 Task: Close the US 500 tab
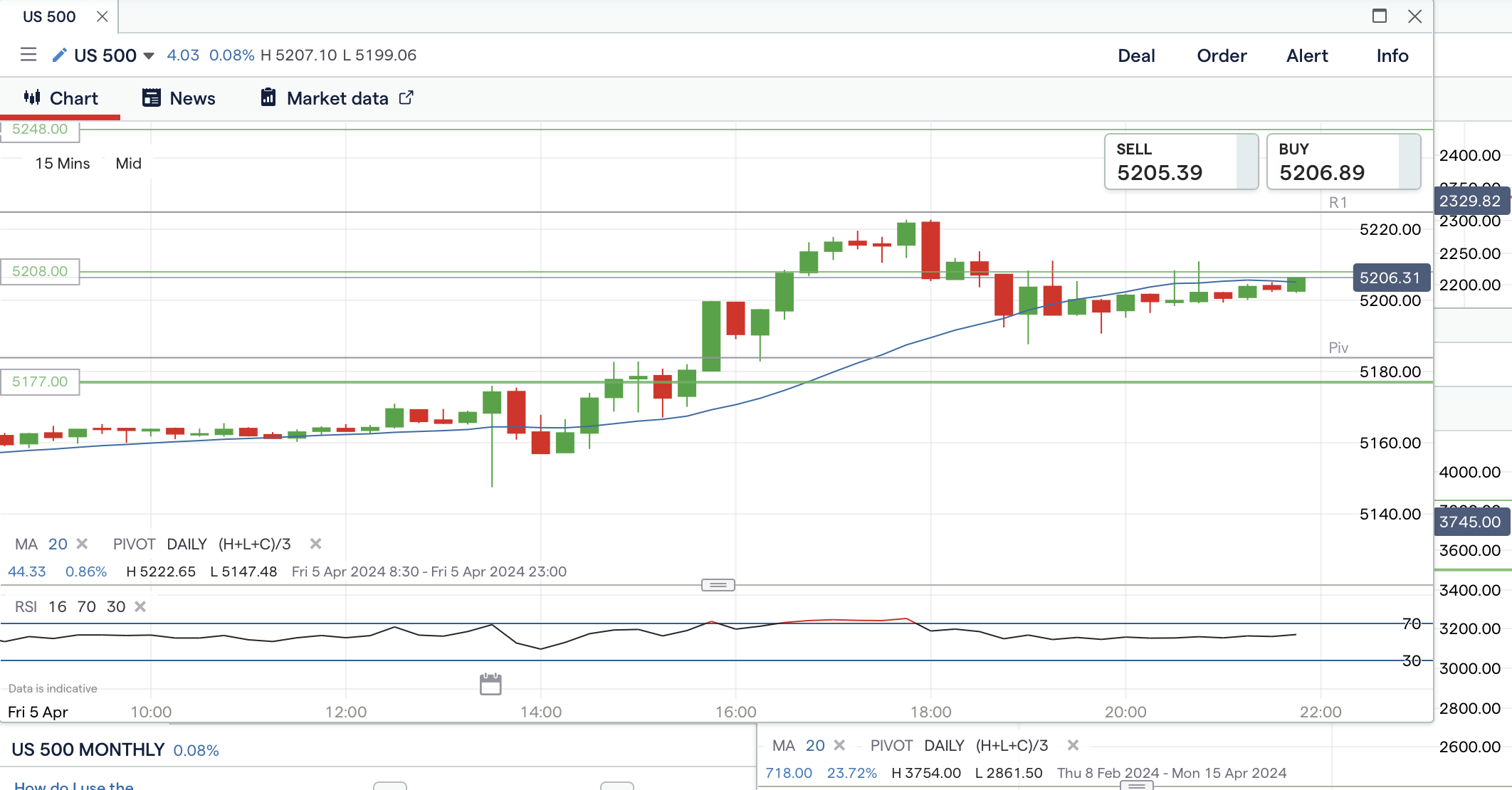(103, 16)
